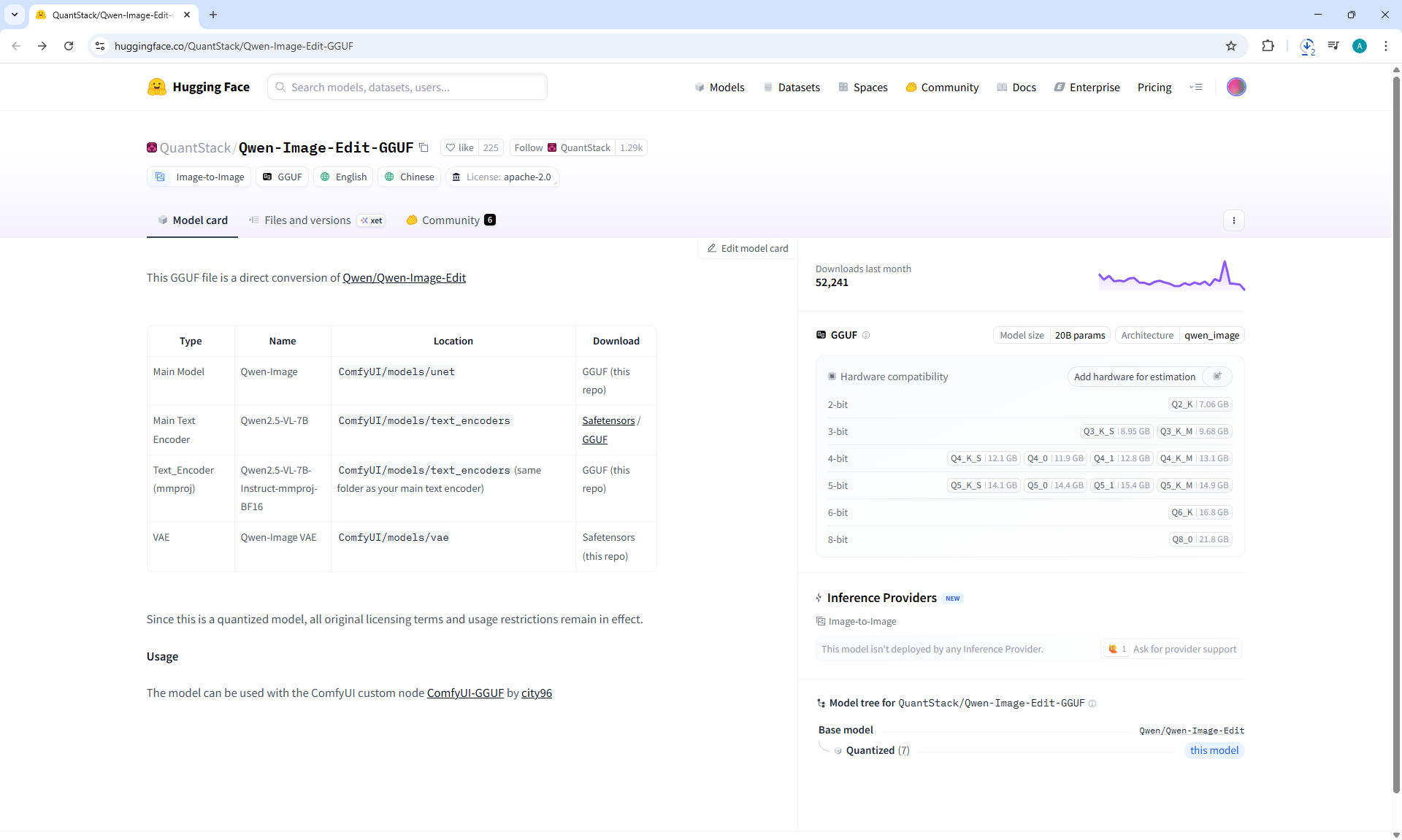1402x840 pixels.
Task: Open the Chrome downloads icon
Action: tap(1306, 46)
